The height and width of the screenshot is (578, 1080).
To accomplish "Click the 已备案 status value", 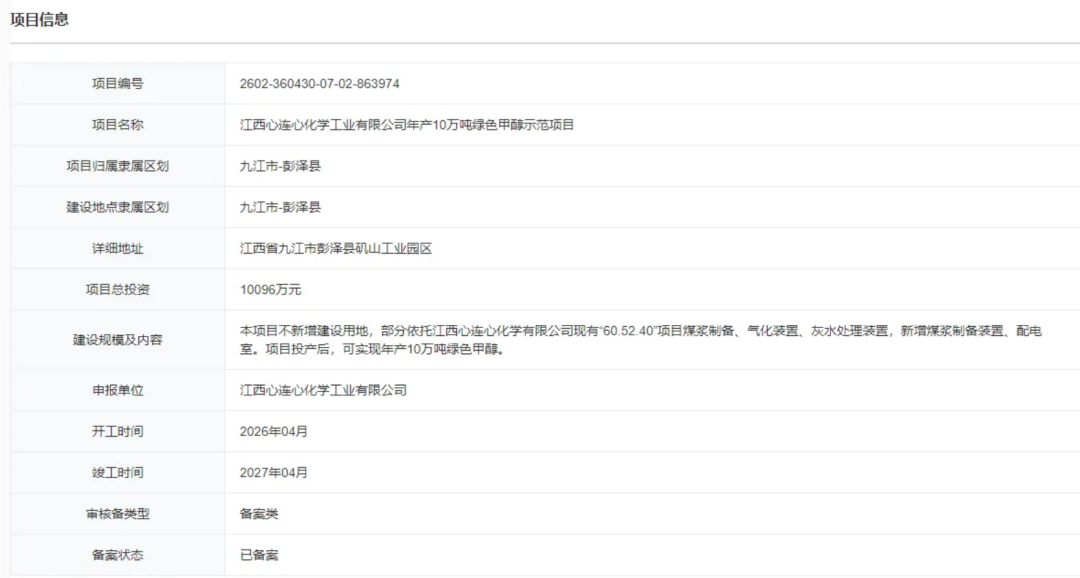I will point(259,554).
